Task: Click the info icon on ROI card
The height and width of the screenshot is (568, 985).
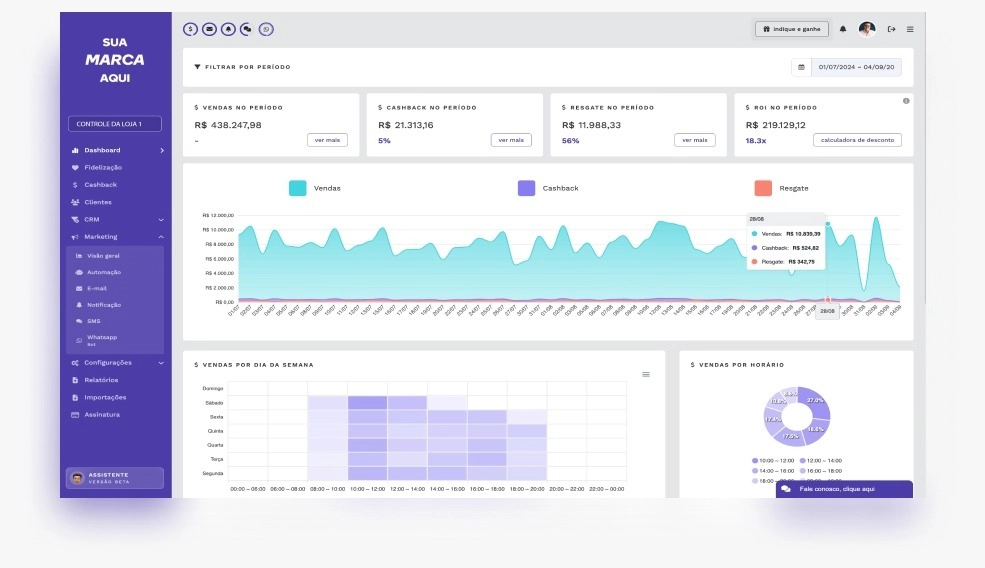Action: click(x=906, y=101)
